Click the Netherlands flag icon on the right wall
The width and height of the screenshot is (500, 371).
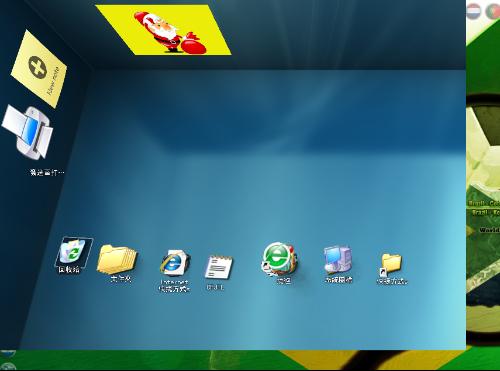click(473, 11)
